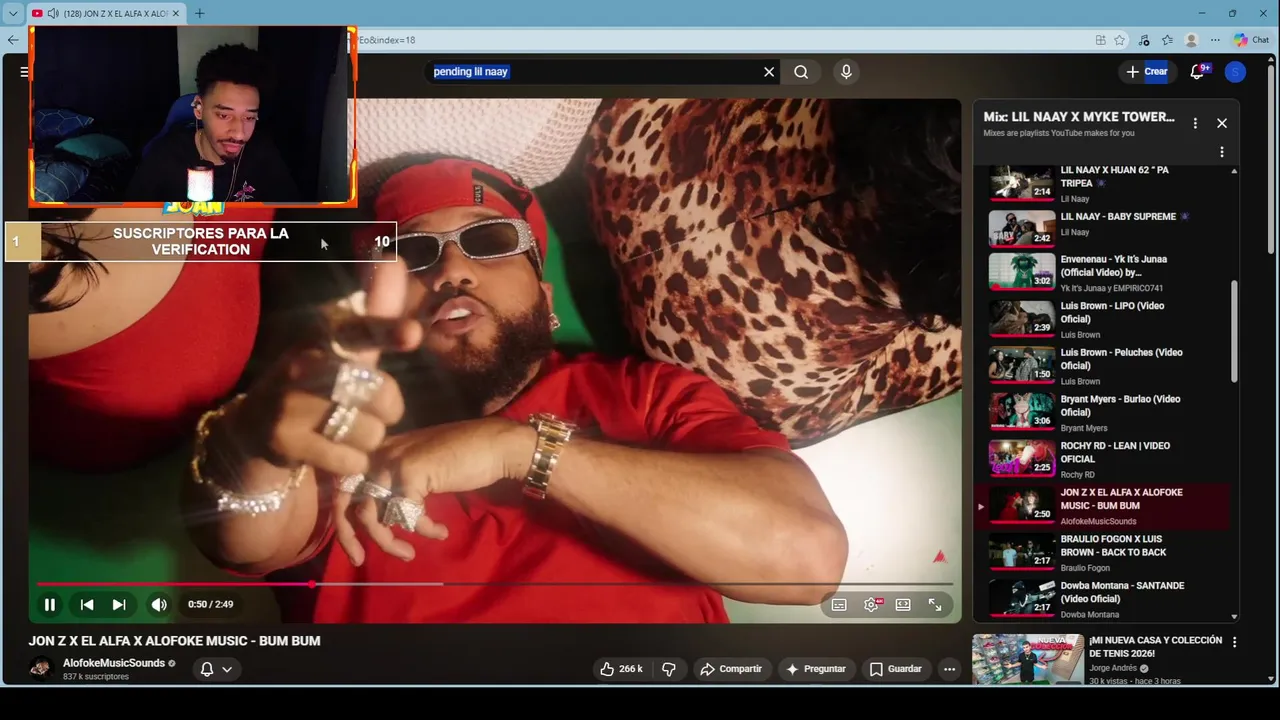This screenshot has height=720, width=1280.
Task: Open the player settings gear
Action: [x=872, y=605]
